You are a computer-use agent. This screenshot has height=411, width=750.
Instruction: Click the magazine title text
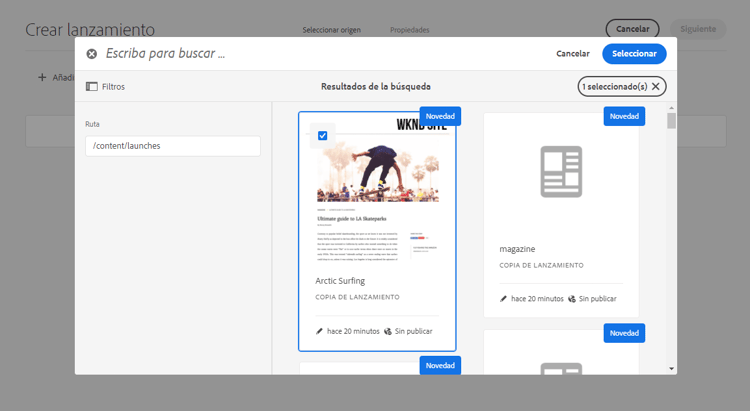coord(517,249)
